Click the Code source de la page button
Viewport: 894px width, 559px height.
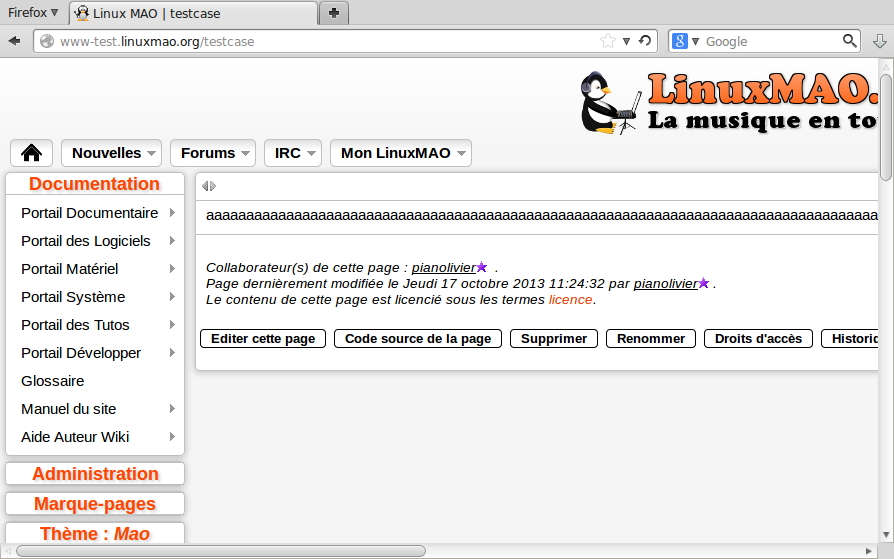tap(418, 338)
